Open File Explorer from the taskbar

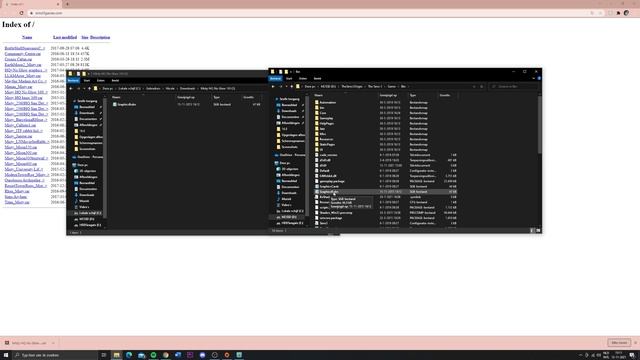point(117,355)
